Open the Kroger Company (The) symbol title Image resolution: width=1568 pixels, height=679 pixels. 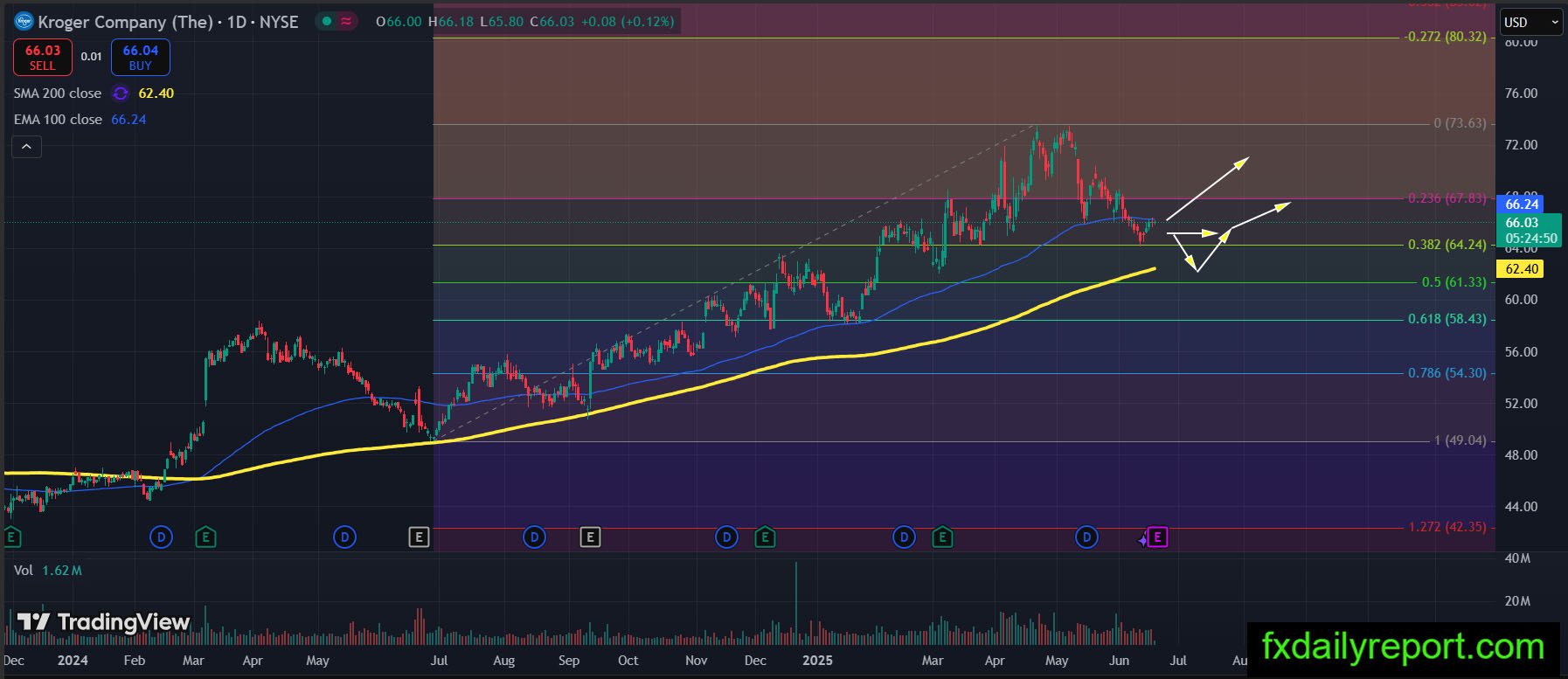click(x=129, y=22)
